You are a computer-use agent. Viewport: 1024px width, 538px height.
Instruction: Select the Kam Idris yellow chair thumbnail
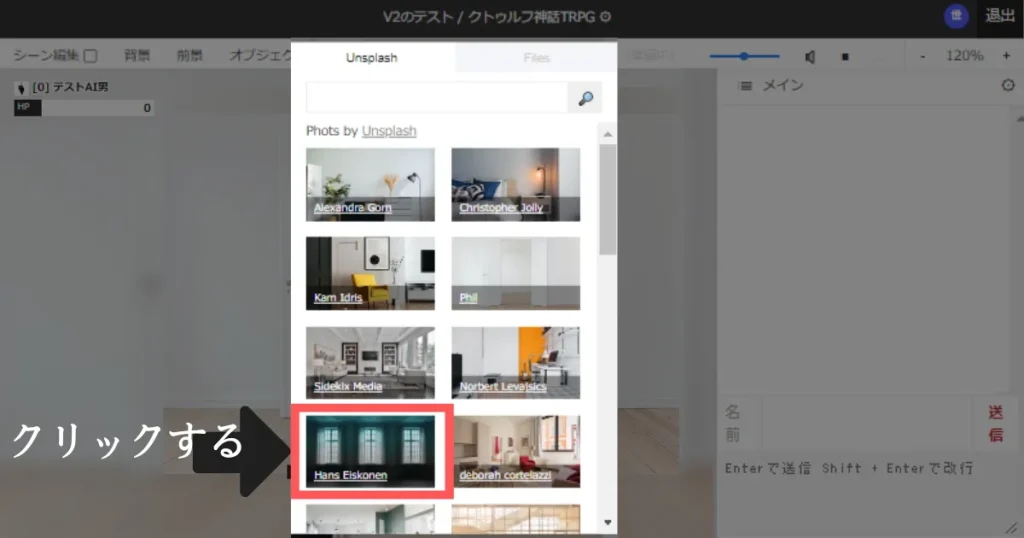370,274
